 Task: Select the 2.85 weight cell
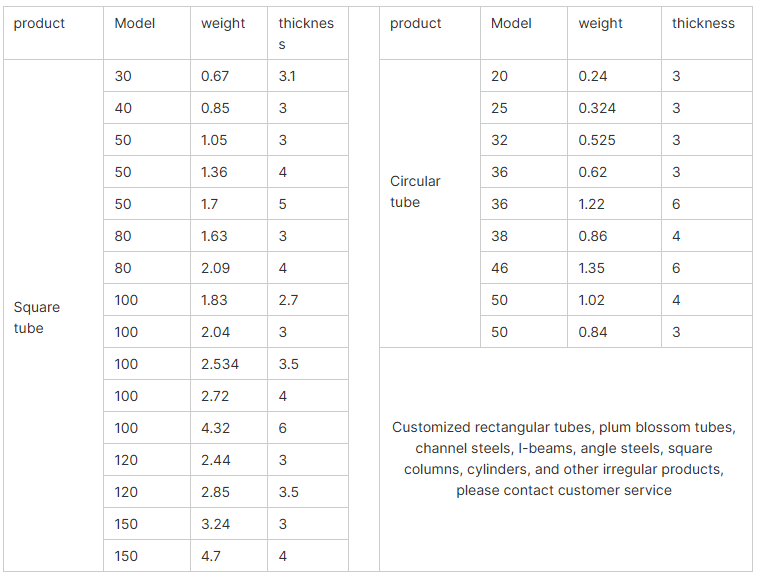pyautogui.click(x=229, y=492)
